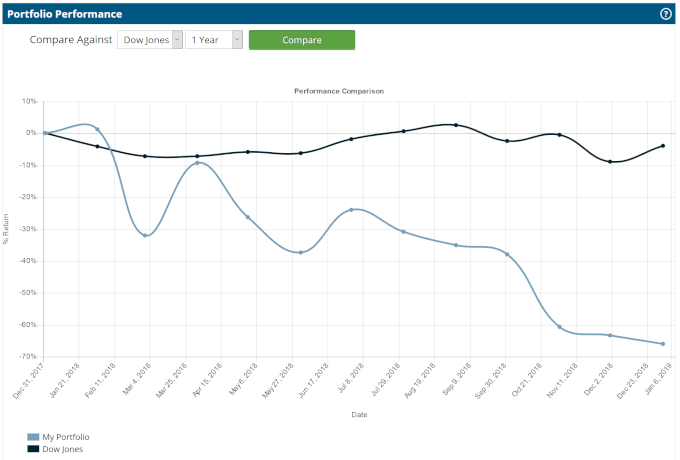Click the Performance Comparison chart title
This screenshot has height=460, width=680.
339,91
